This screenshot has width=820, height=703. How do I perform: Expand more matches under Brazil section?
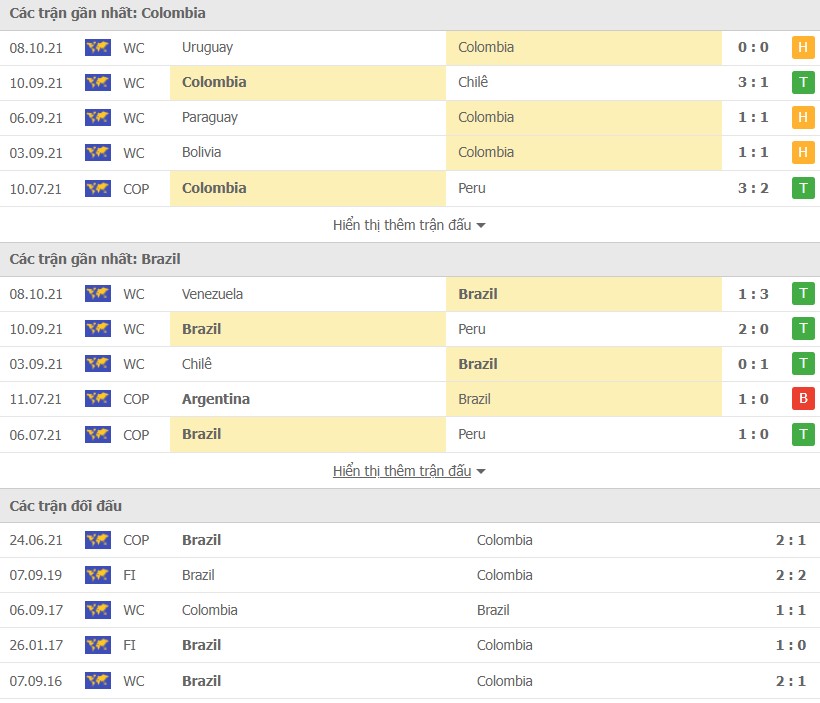[409, 471]
